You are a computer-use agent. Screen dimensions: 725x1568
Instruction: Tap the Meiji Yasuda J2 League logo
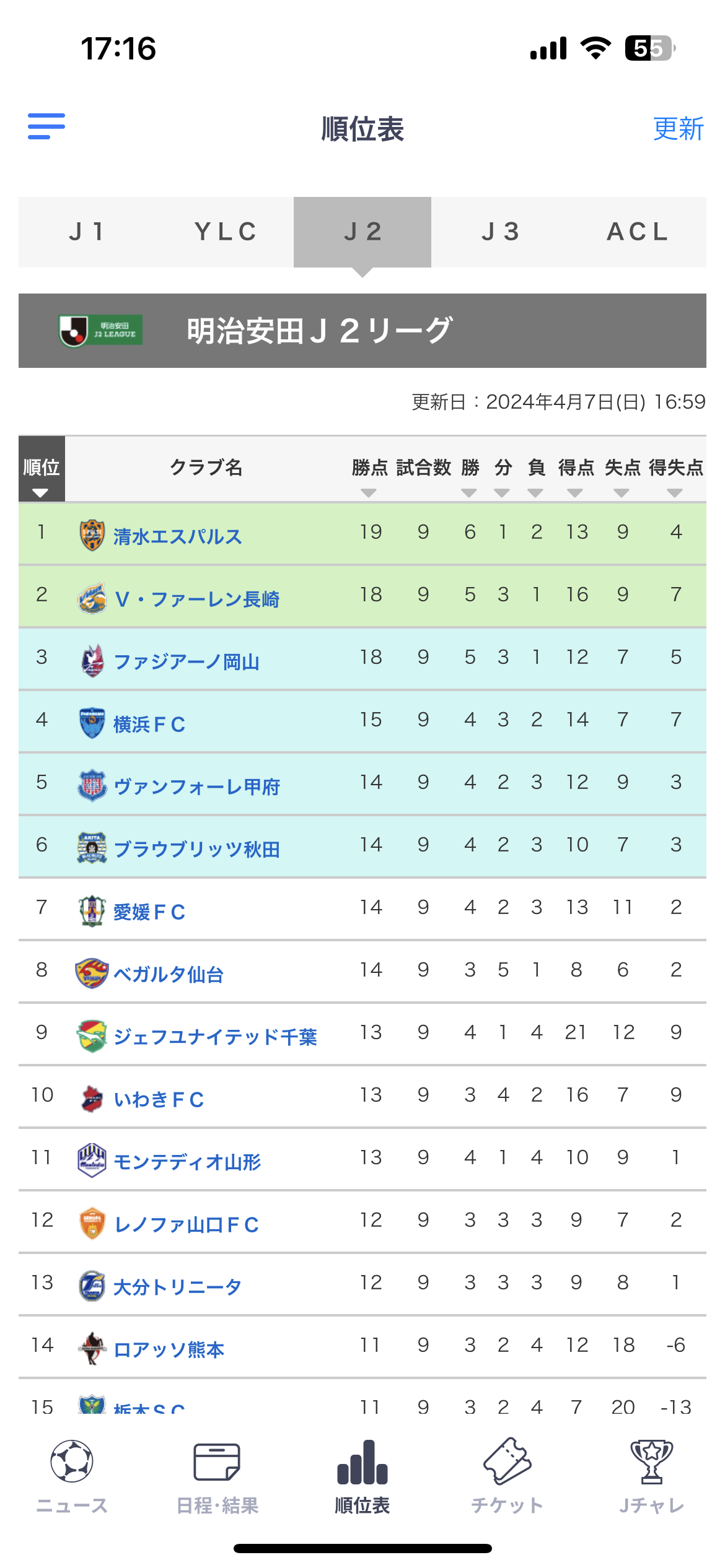pos(101,331)
